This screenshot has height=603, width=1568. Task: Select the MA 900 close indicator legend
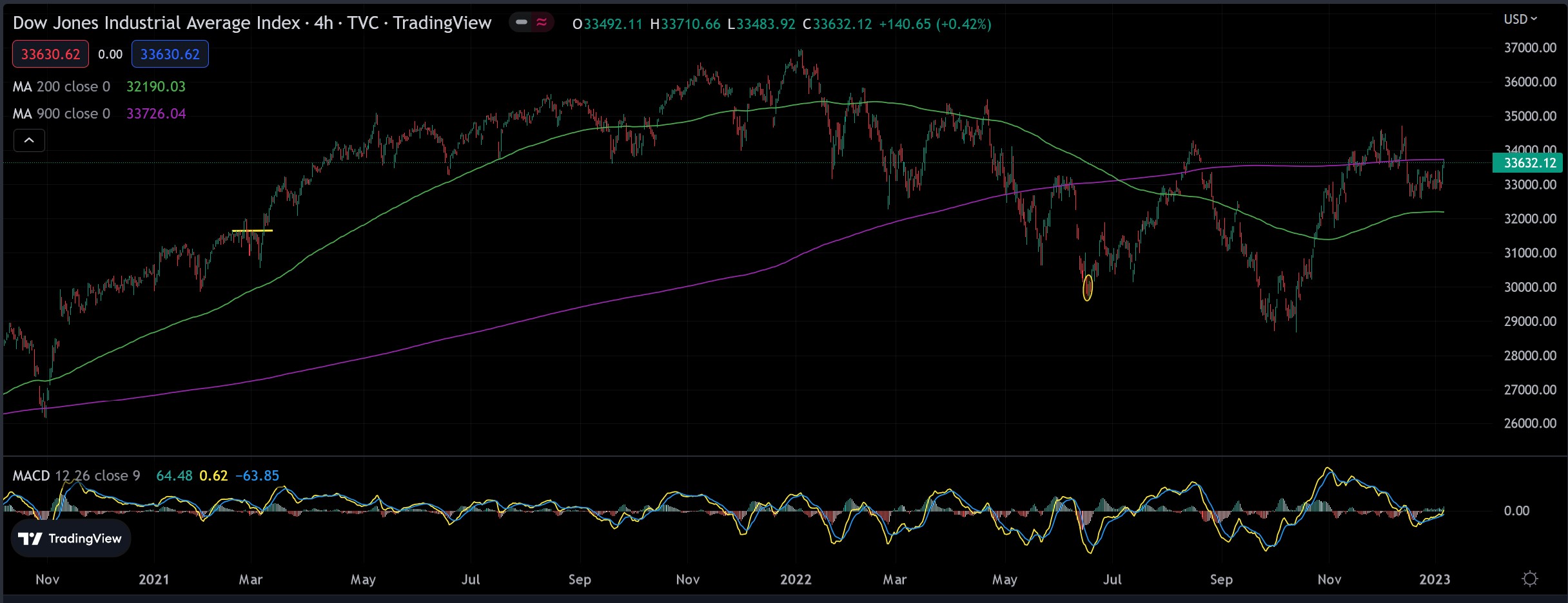tap(61, 113)
